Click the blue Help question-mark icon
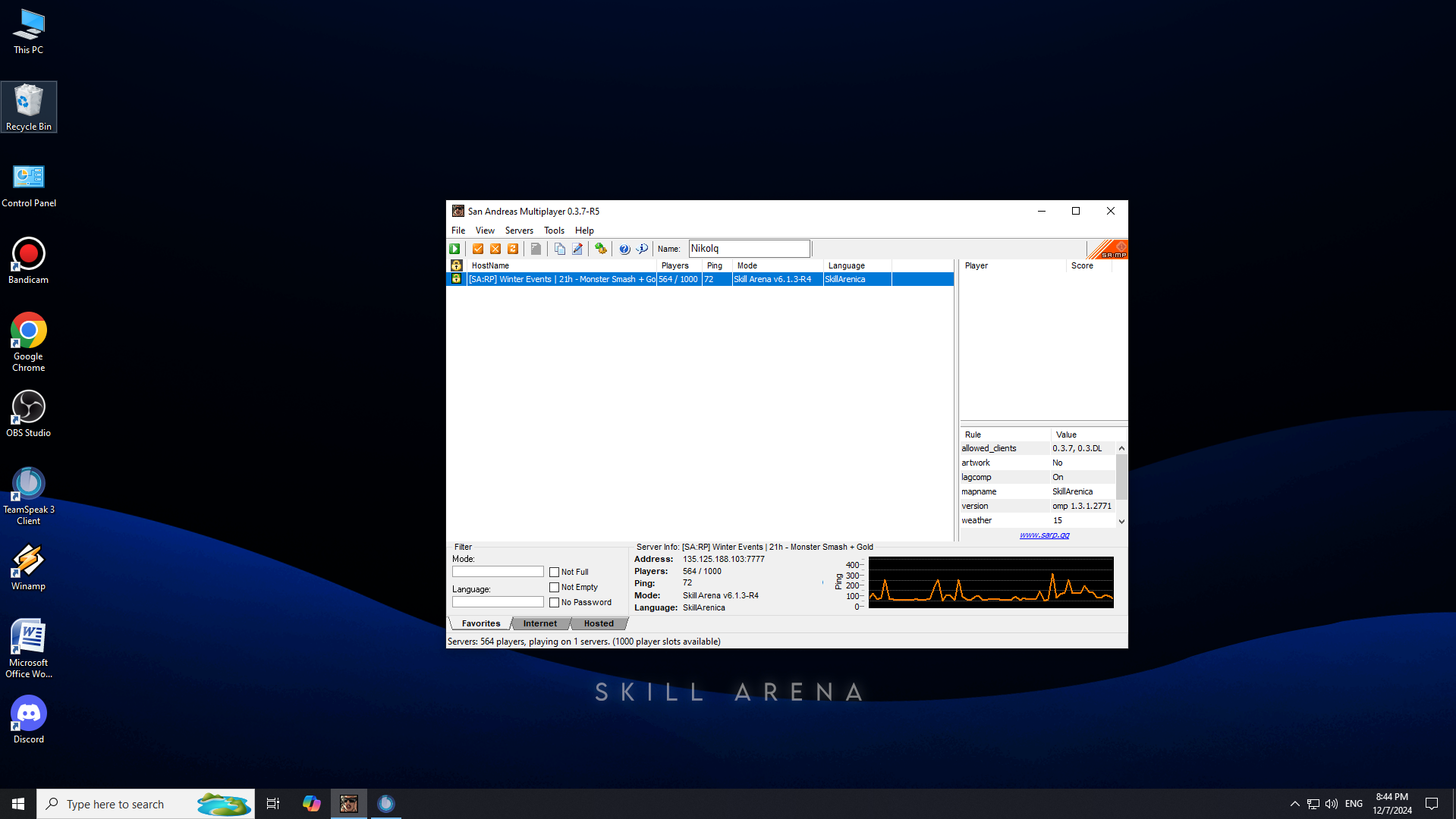Viewport: 1456px width, 819px height. click(624, 249)
